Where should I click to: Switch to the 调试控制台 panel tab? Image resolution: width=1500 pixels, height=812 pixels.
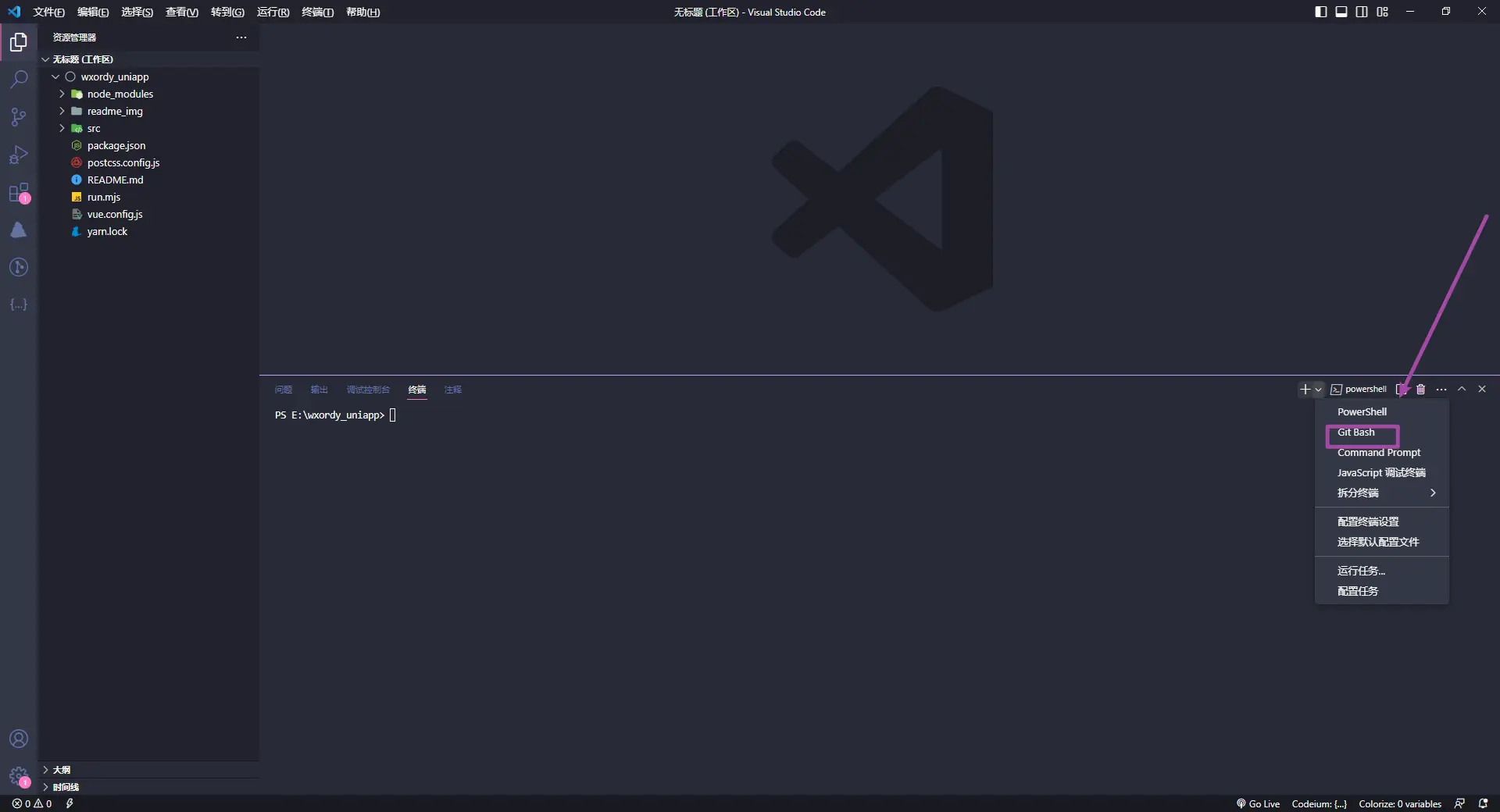click(368, 390)
